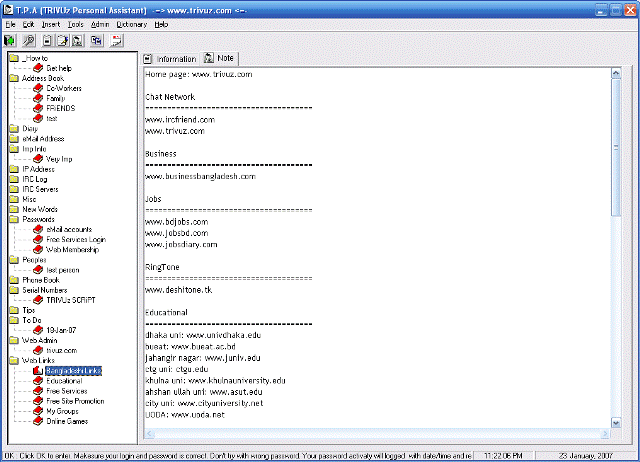Click the red book icon beside Co-Workers
640x462 pixels.
[38, 88]
